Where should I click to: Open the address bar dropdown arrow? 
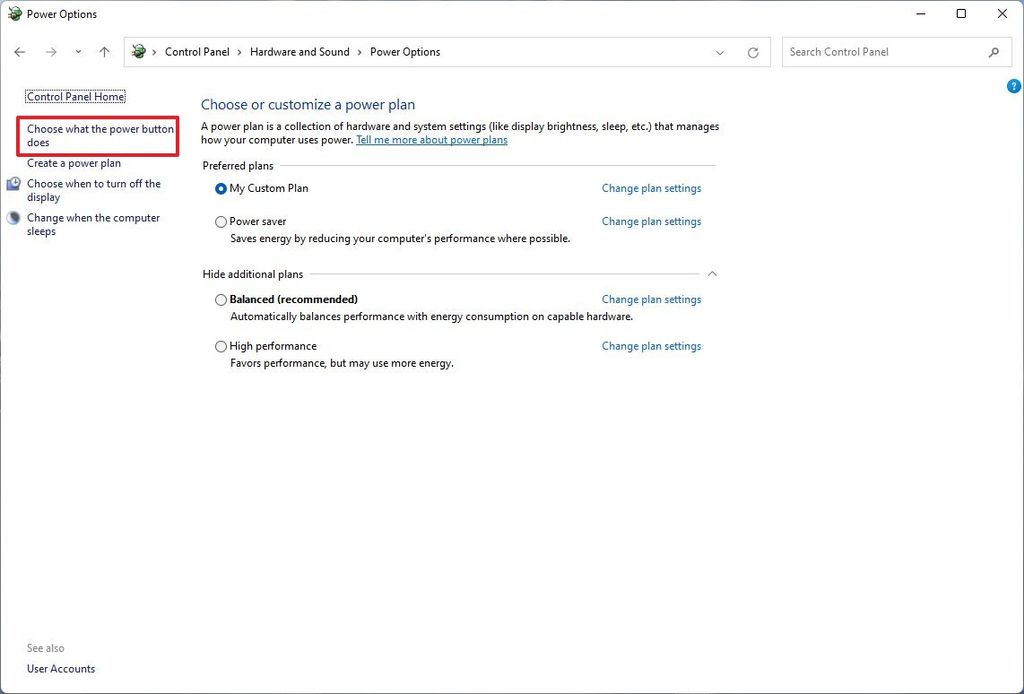pos(720,52)
